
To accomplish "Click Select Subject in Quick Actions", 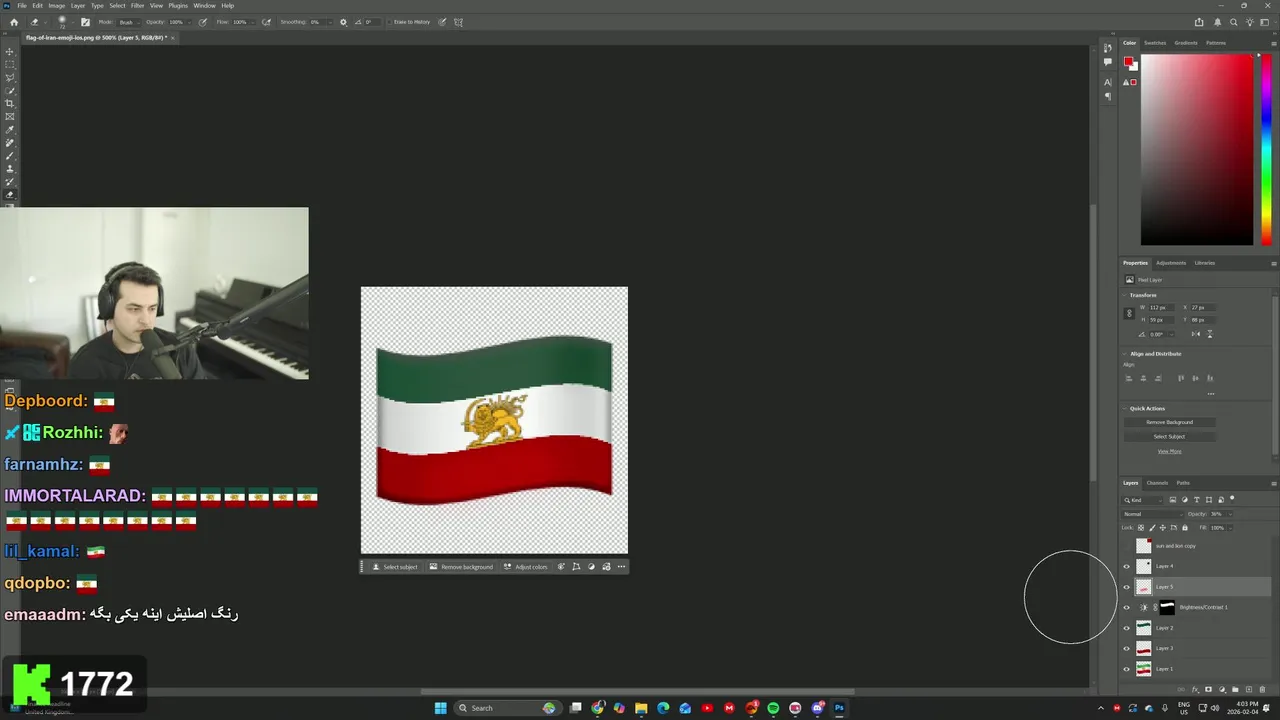I will [x=1169, y=436].
